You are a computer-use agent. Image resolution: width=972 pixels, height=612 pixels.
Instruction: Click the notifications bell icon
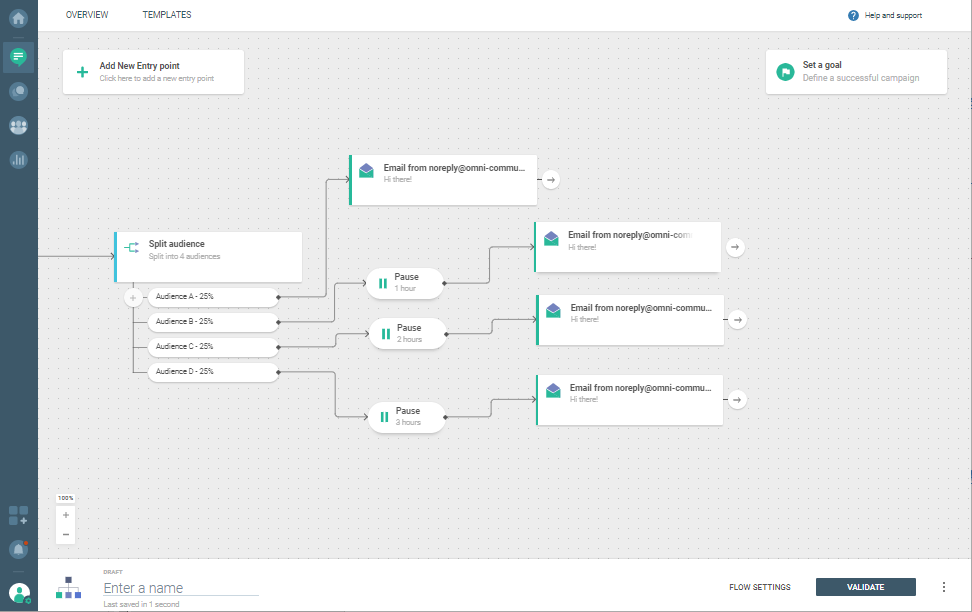pos(18,549)
